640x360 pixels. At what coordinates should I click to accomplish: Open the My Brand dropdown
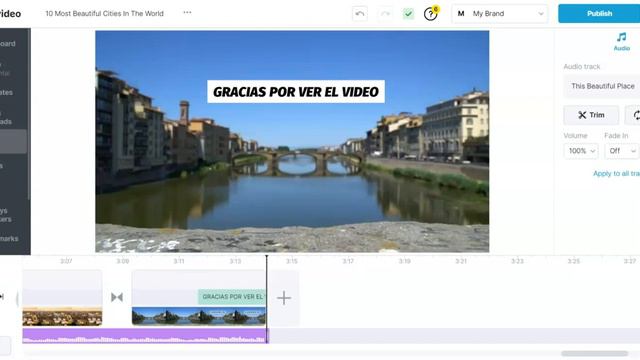[x=500, y=13]
